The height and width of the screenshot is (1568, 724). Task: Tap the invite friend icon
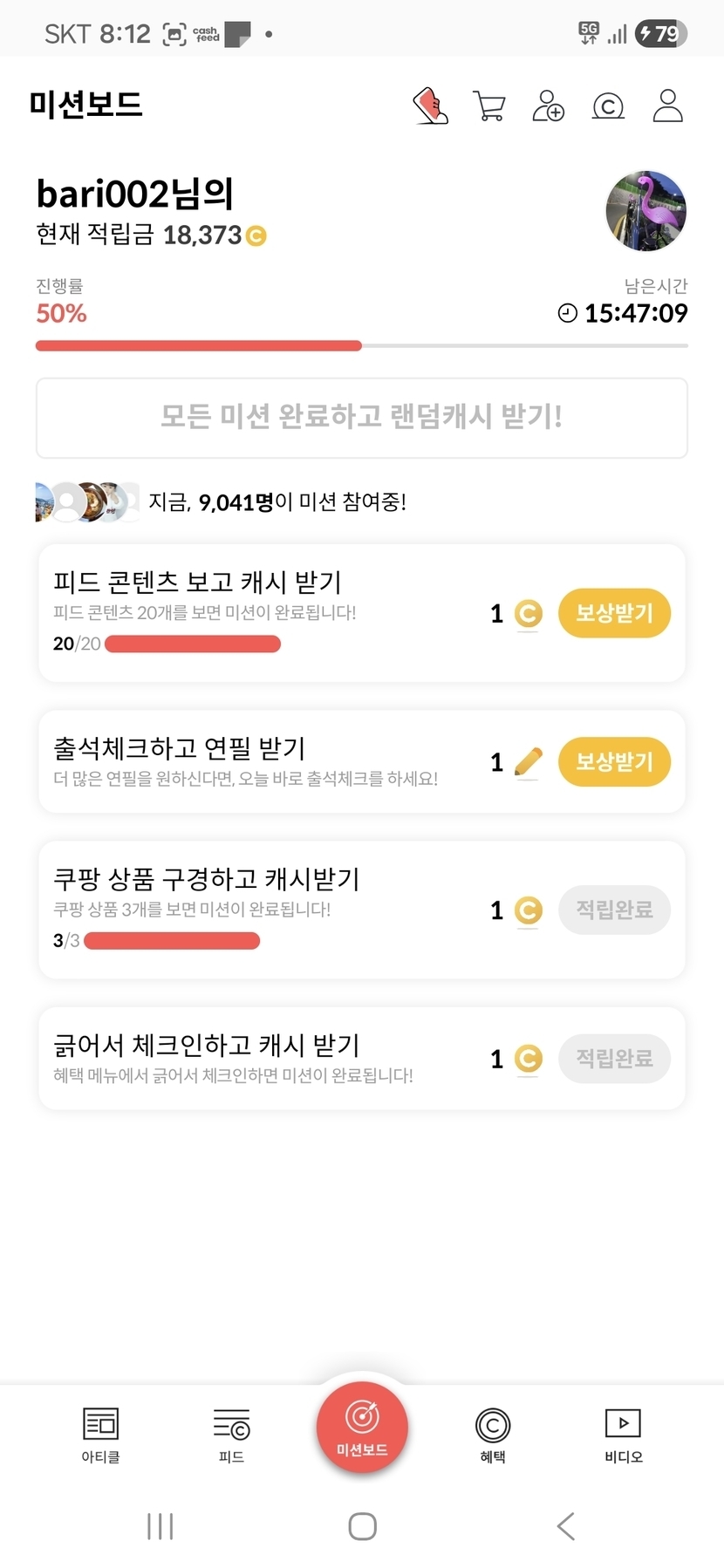(548, 106)
